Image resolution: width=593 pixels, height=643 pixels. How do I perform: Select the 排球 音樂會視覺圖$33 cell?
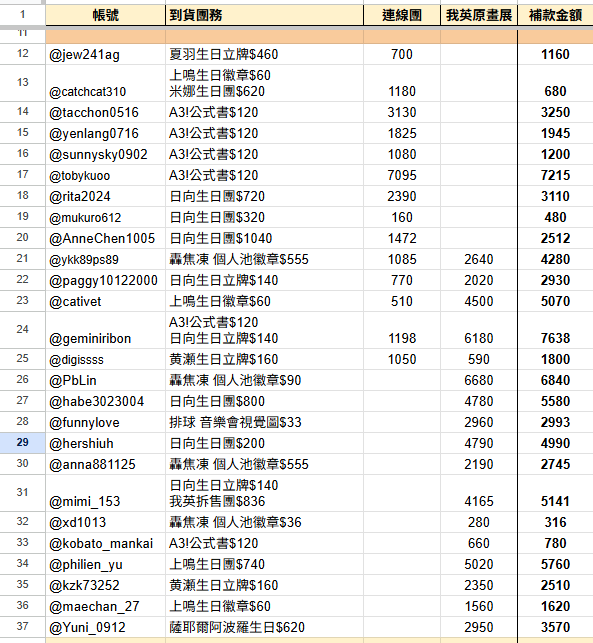[x=264, y=422]
